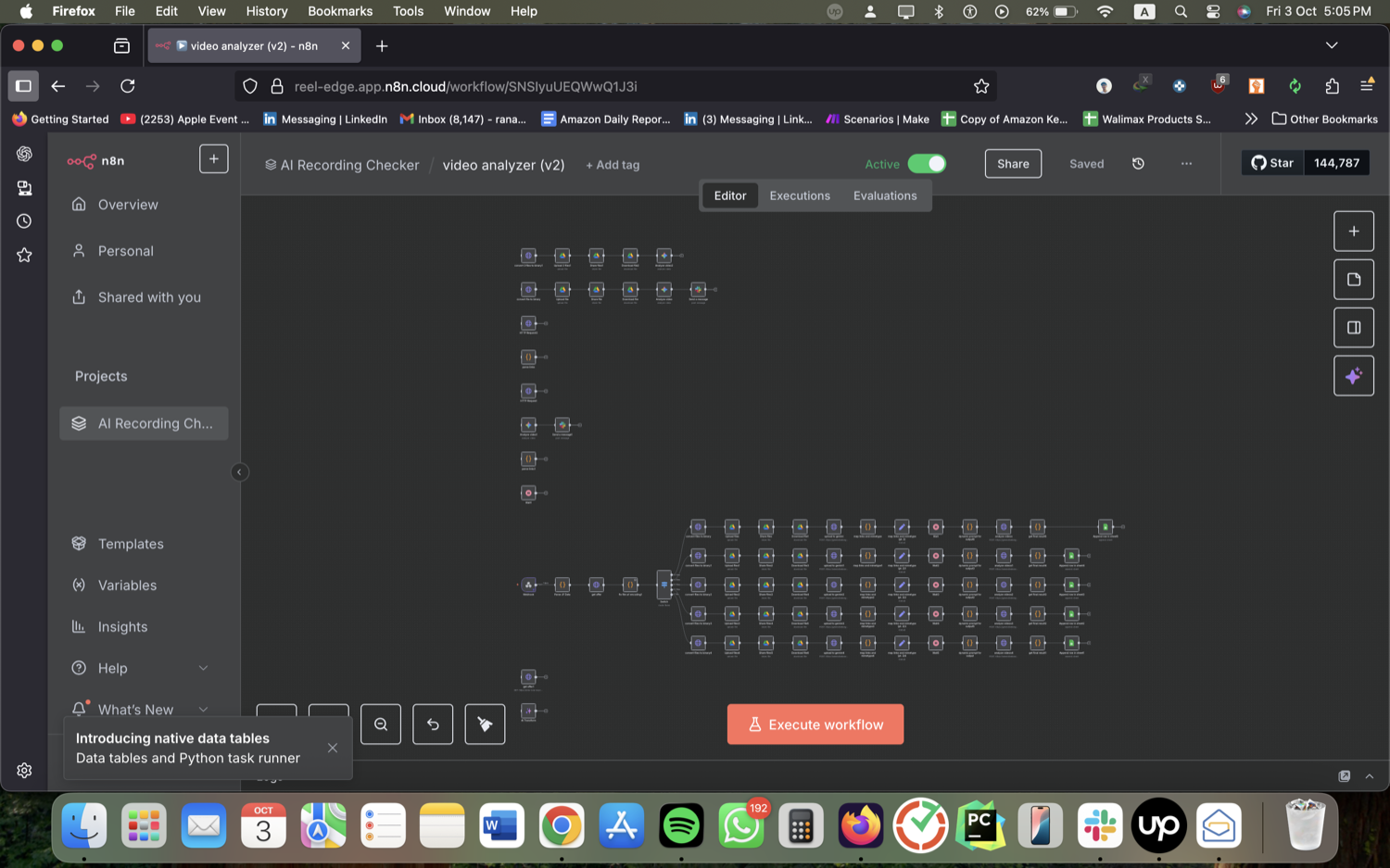Open AI chatbot in Firefox sidebar

[x=24, y=154]
